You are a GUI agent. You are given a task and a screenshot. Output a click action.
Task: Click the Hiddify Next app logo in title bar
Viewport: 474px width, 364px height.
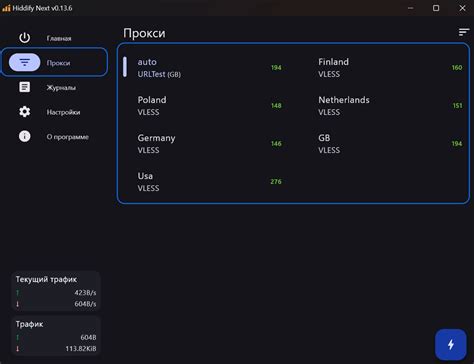6,8
